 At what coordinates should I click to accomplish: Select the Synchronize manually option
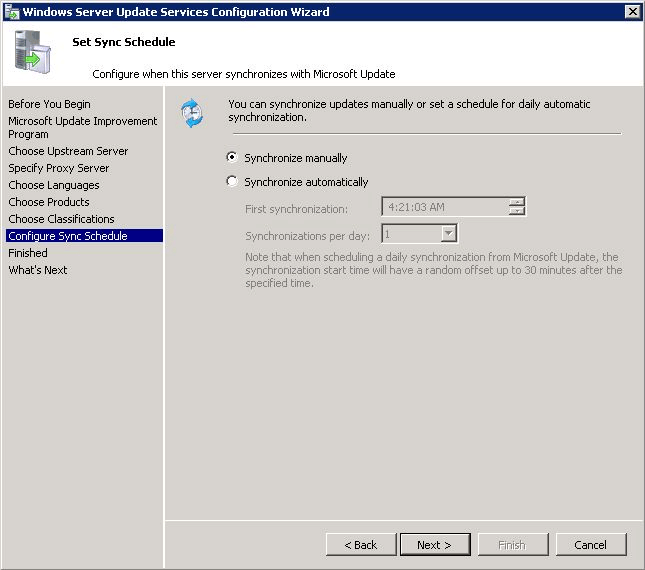coord(233,158)
